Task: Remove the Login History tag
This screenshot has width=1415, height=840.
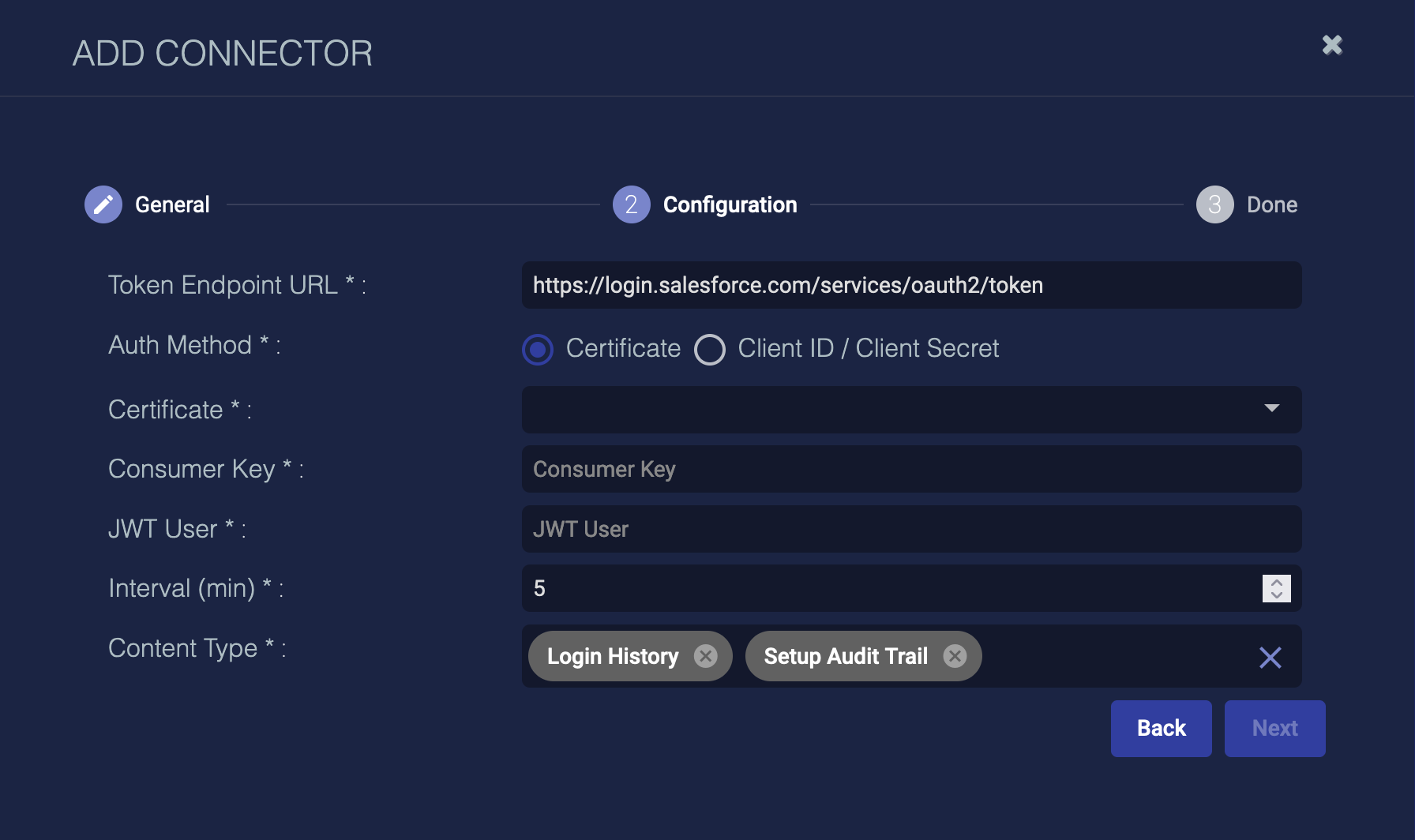Action: click(x=705, y=656)
